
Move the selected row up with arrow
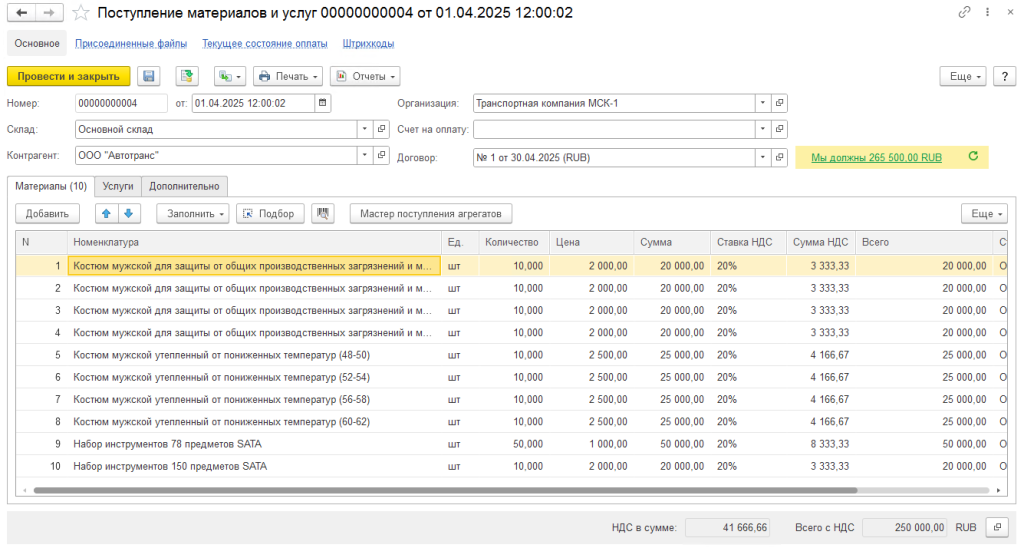tap(106, 213)
